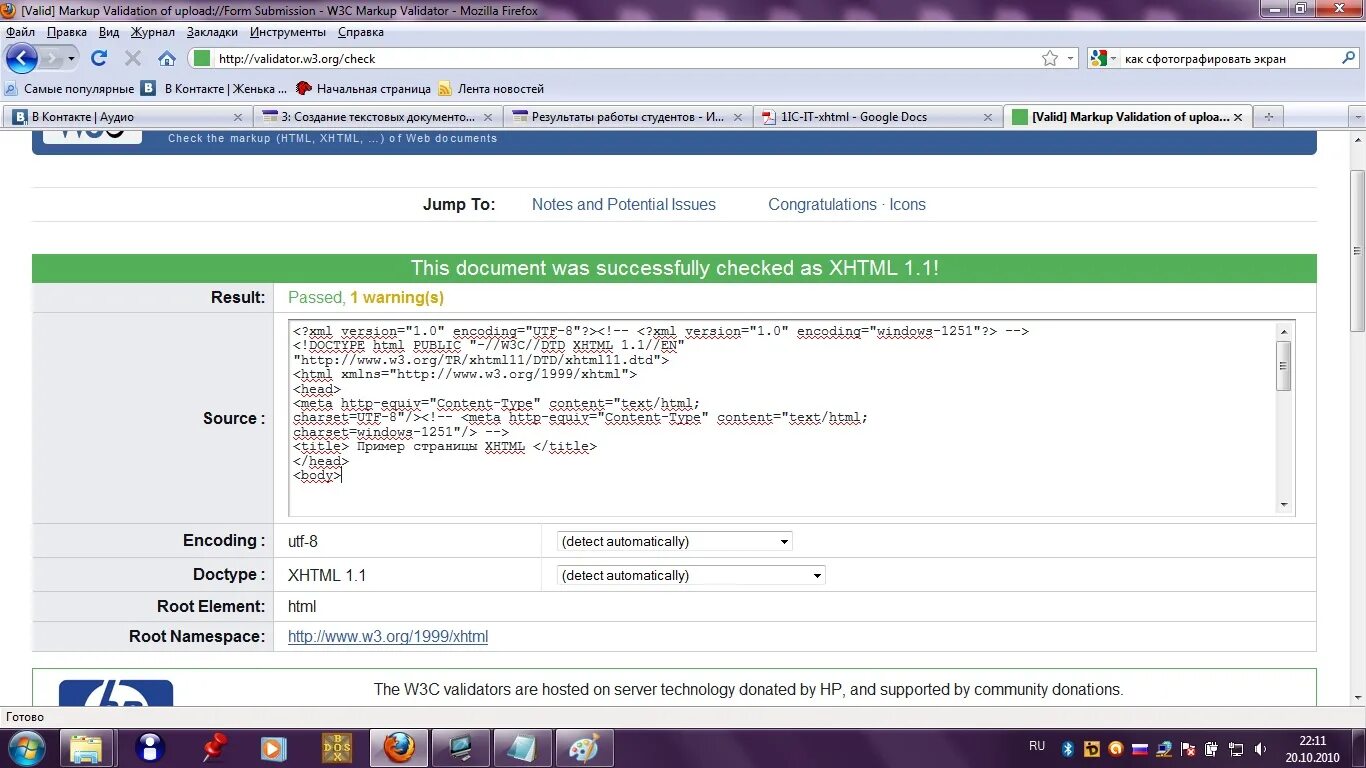Click the search field with 'как сфотографировать экран'
1366x768 pixels.
[x=1229, y=59]
